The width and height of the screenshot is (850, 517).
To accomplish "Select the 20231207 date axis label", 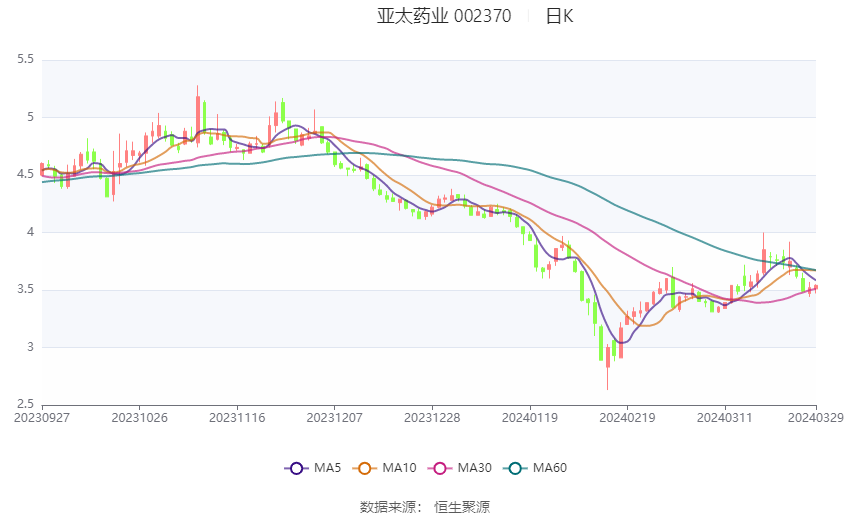I will tap(334, 418).
